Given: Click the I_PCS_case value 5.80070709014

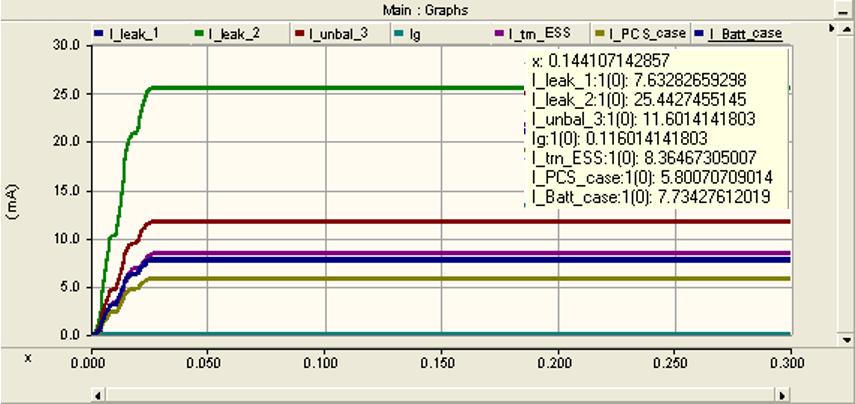Looking at the screenshot, I should 715,177.
